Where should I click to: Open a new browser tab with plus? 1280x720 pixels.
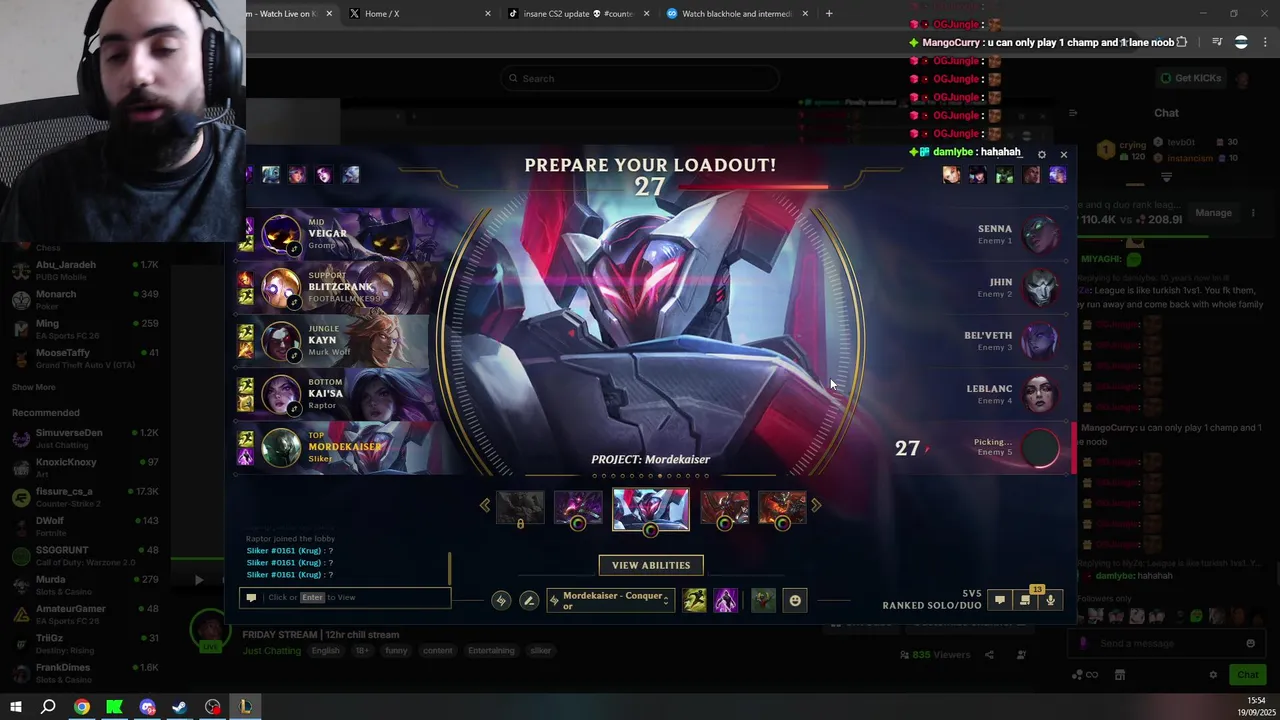coord(829,14)
